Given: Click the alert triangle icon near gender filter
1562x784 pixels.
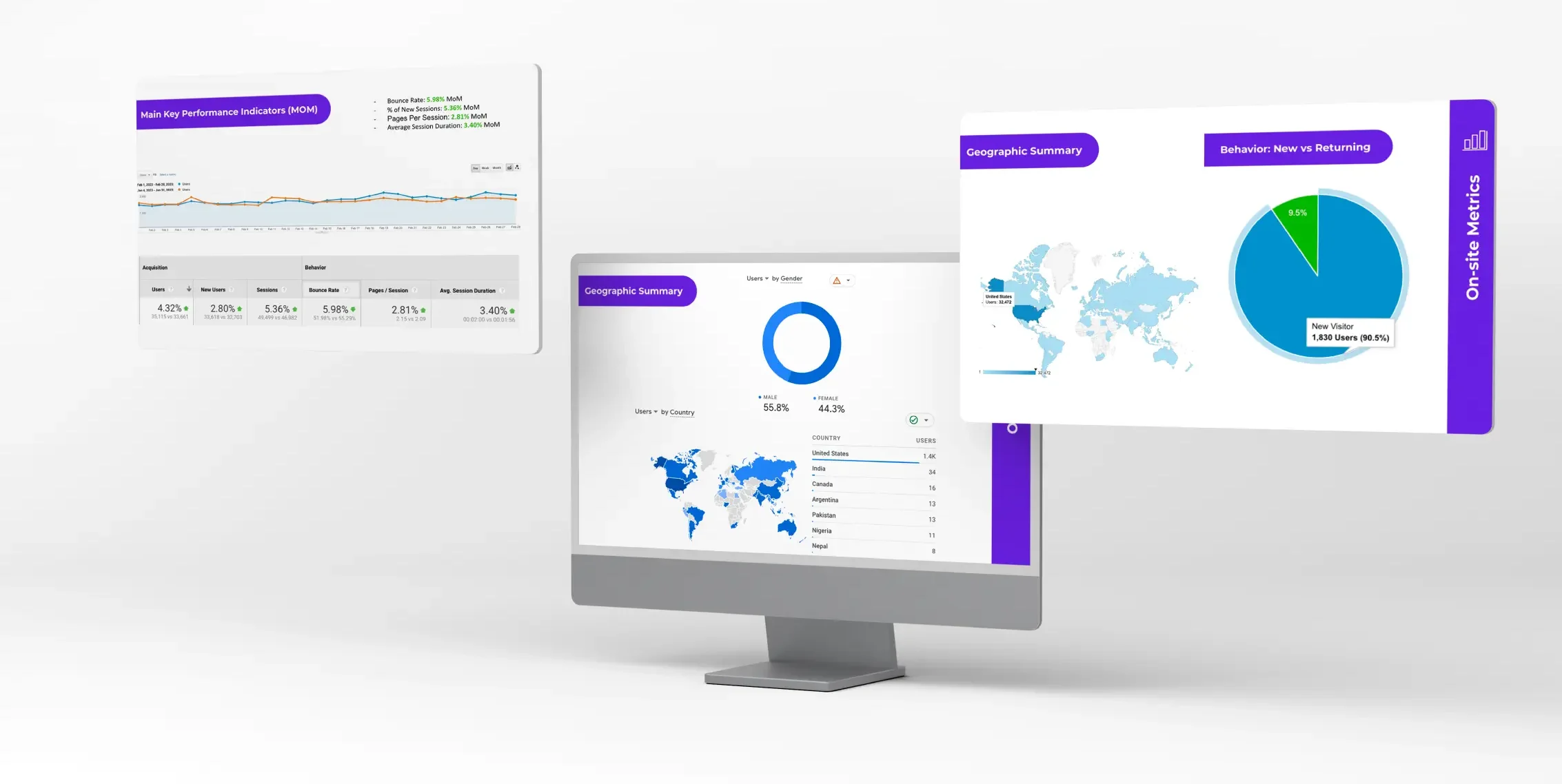Looking at the screenshot, I should pos(835,278).
